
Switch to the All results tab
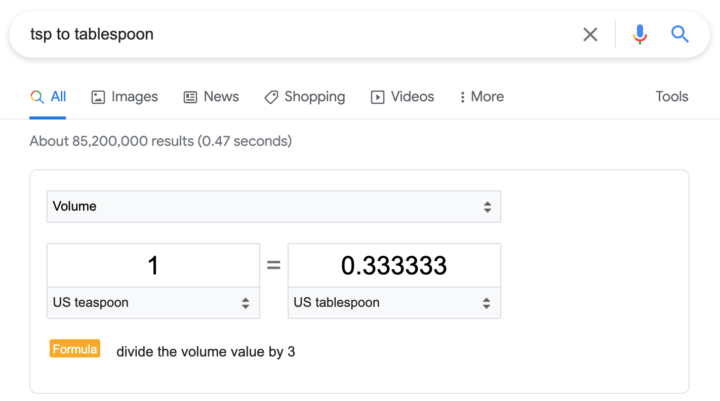point(48,97)
